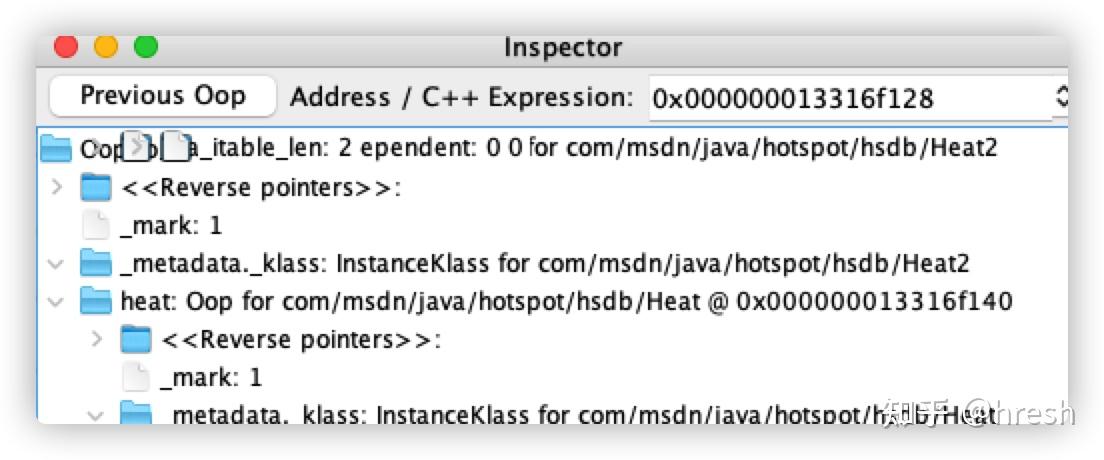Collapse the bottom InstanceKlass node
1104x460 pixels.
point(97,413)
